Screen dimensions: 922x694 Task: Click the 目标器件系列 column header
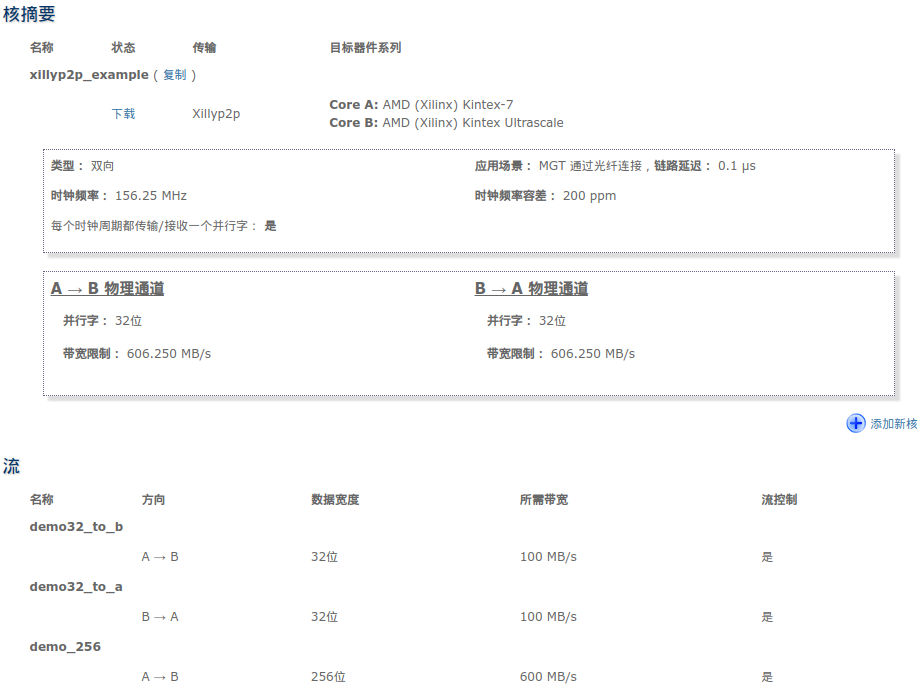pos(365,48)
